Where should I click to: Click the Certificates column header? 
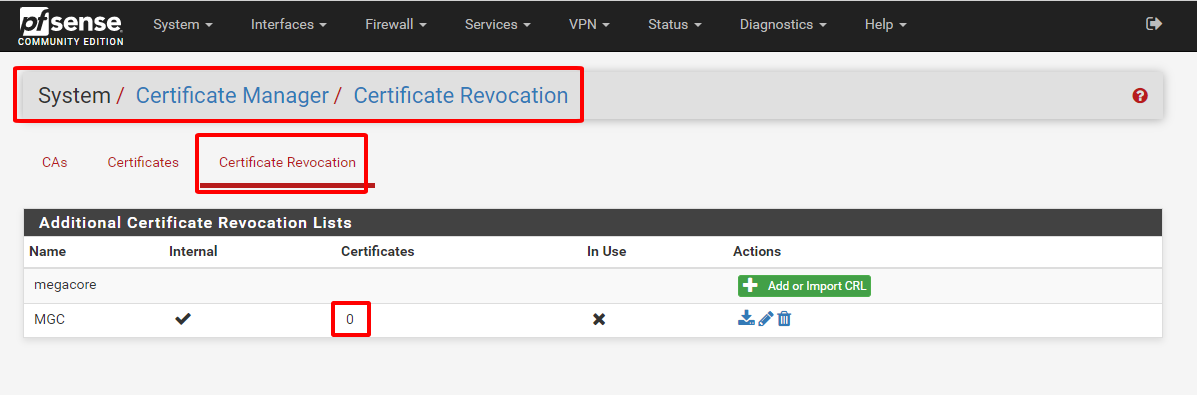[x=378, y=251]
